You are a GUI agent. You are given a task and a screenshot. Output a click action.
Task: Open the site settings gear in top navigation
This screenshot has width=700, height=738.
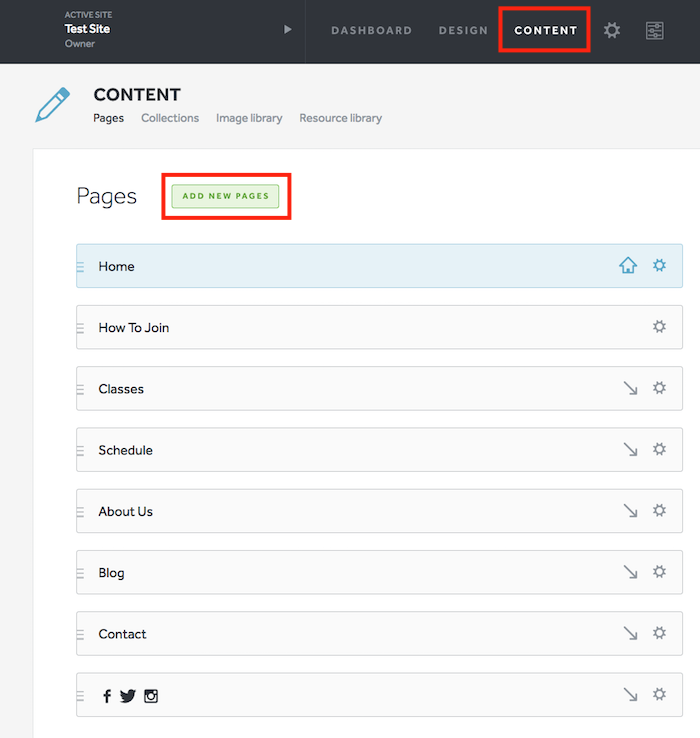pyautogui.click(x=612, y=30)
